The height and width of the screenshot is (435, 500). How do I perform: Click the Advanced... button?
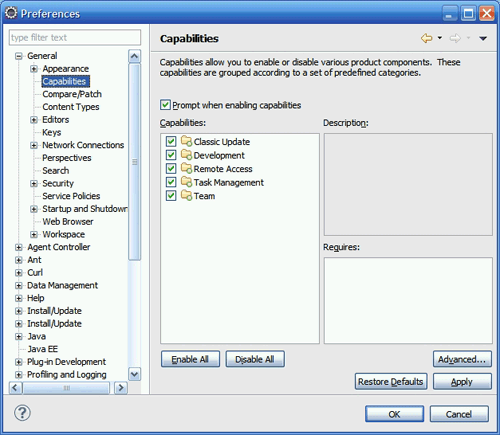point(462,359)
